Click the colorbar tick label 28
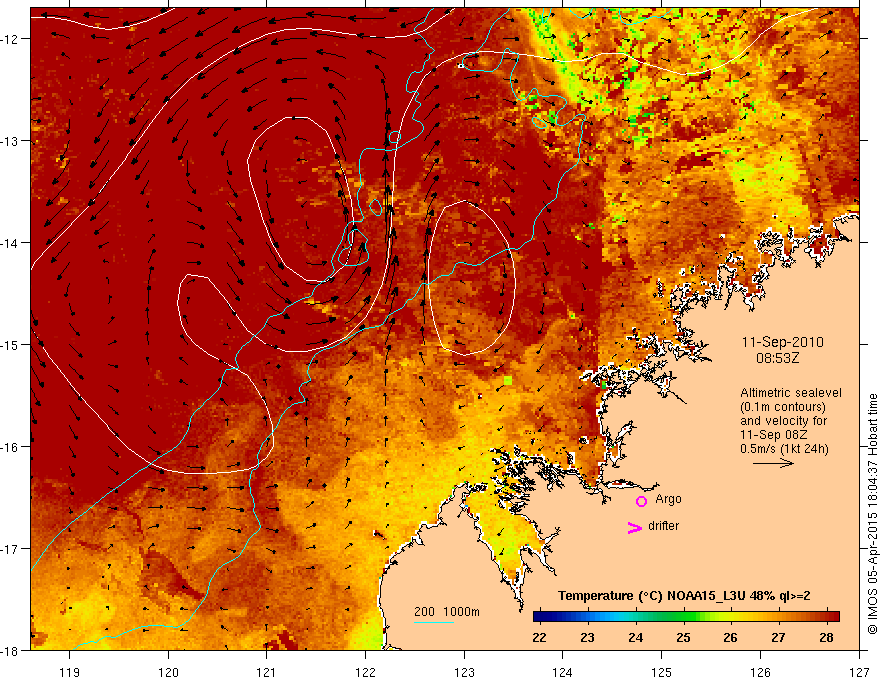 tap(826, 637)
